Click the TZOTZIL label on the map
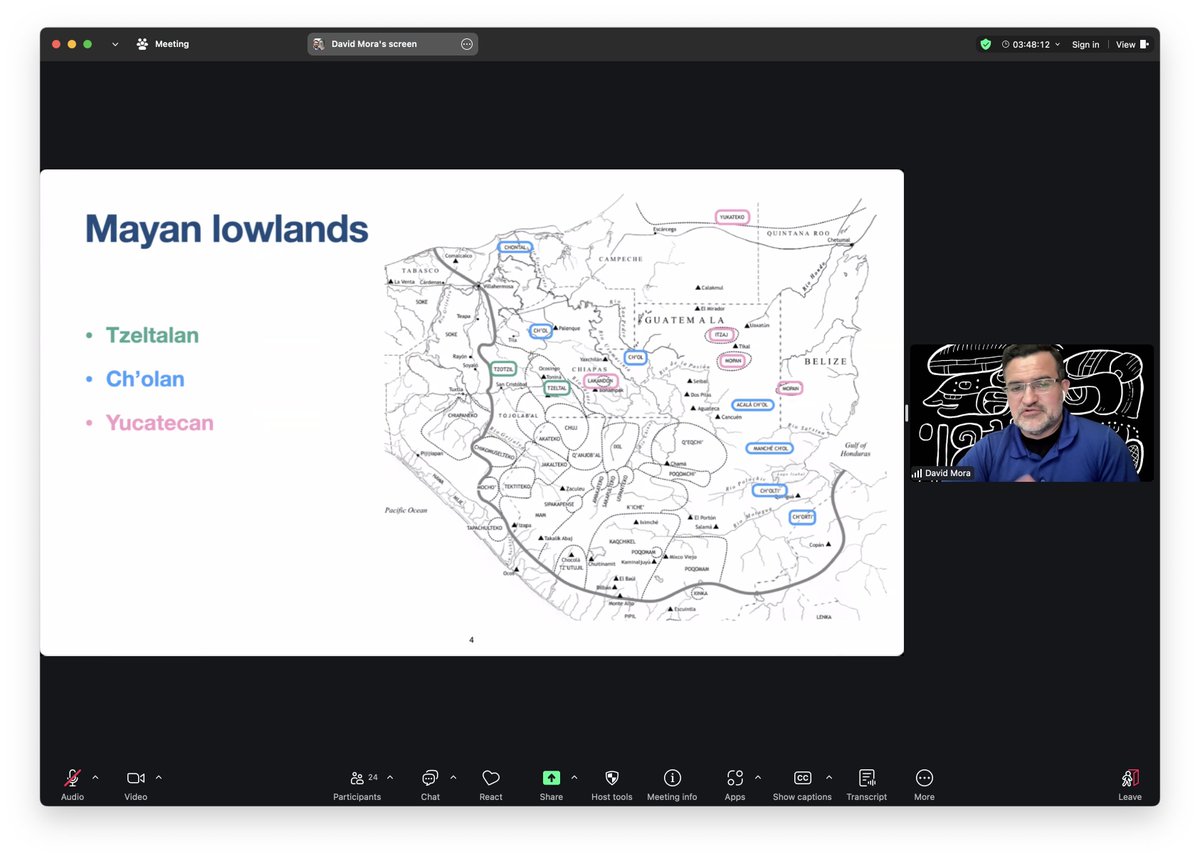 coord(504,369)
